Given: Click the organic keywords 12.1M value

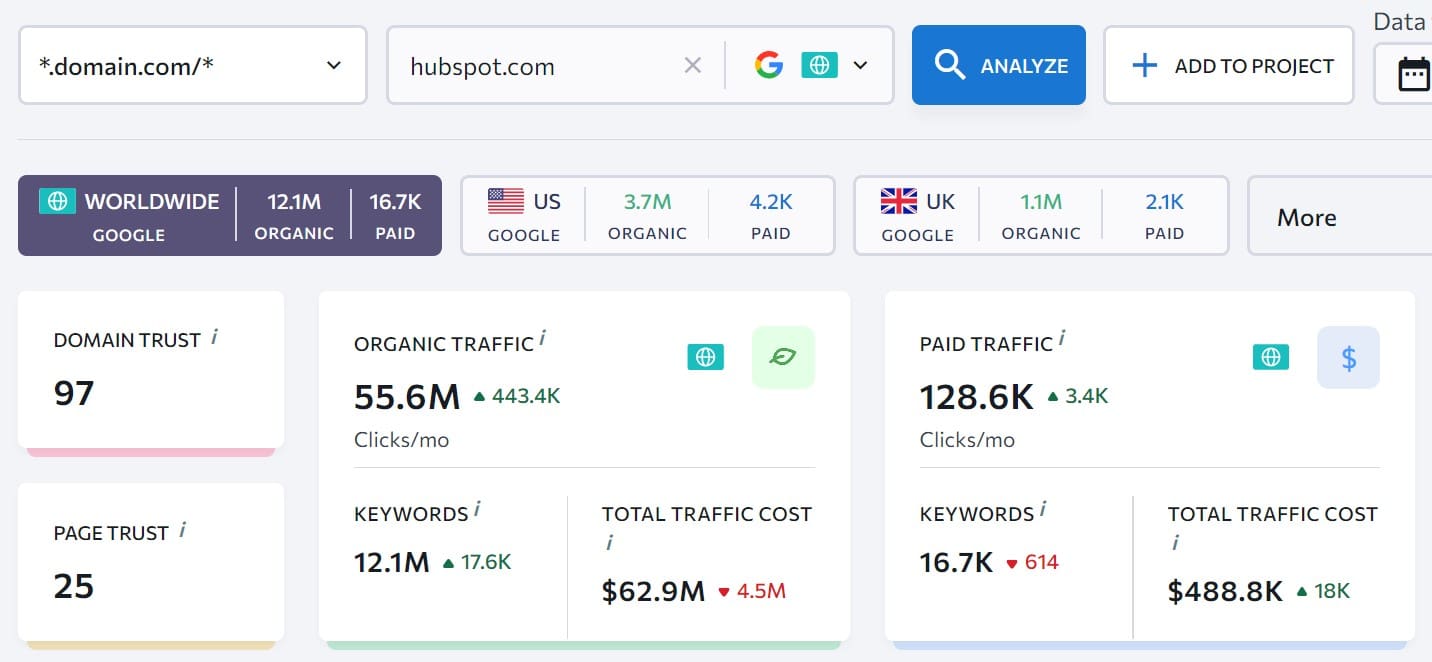Looking at the screenshot, I should pyautogui.click(x=392, y=563).
